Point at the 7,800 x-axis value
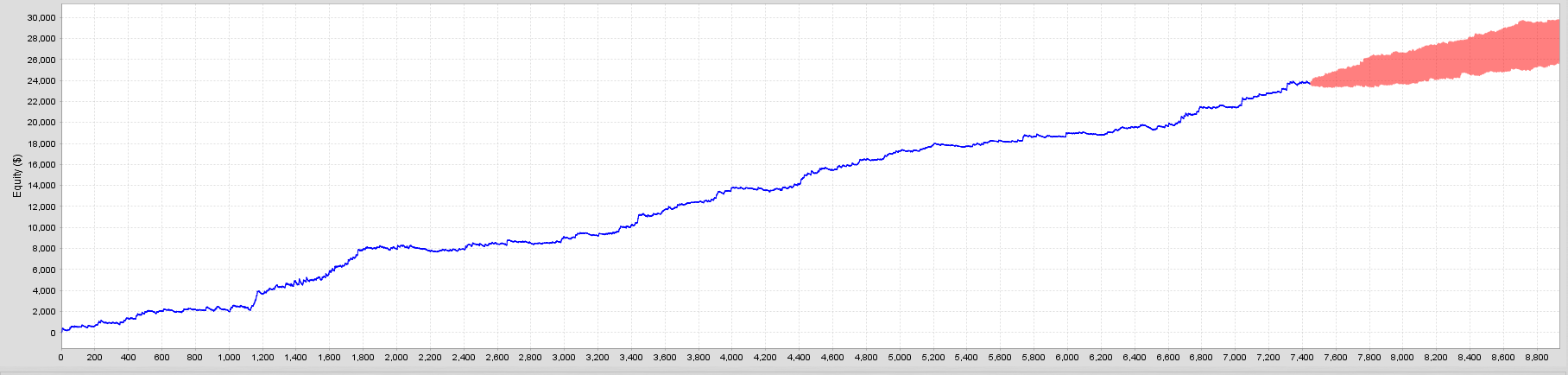 (x=1369, y=357)
